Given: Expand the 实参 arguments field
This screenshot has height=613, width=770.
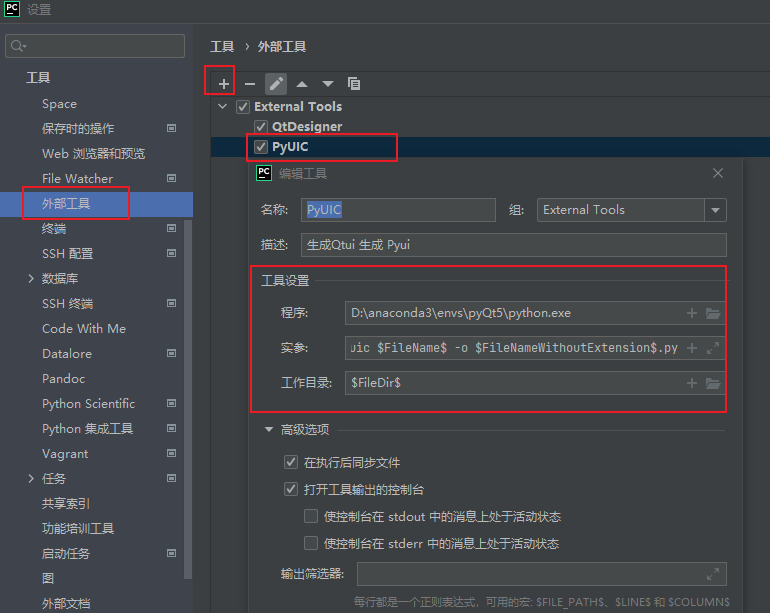Looking at the screenshot, I should point(713,348).
